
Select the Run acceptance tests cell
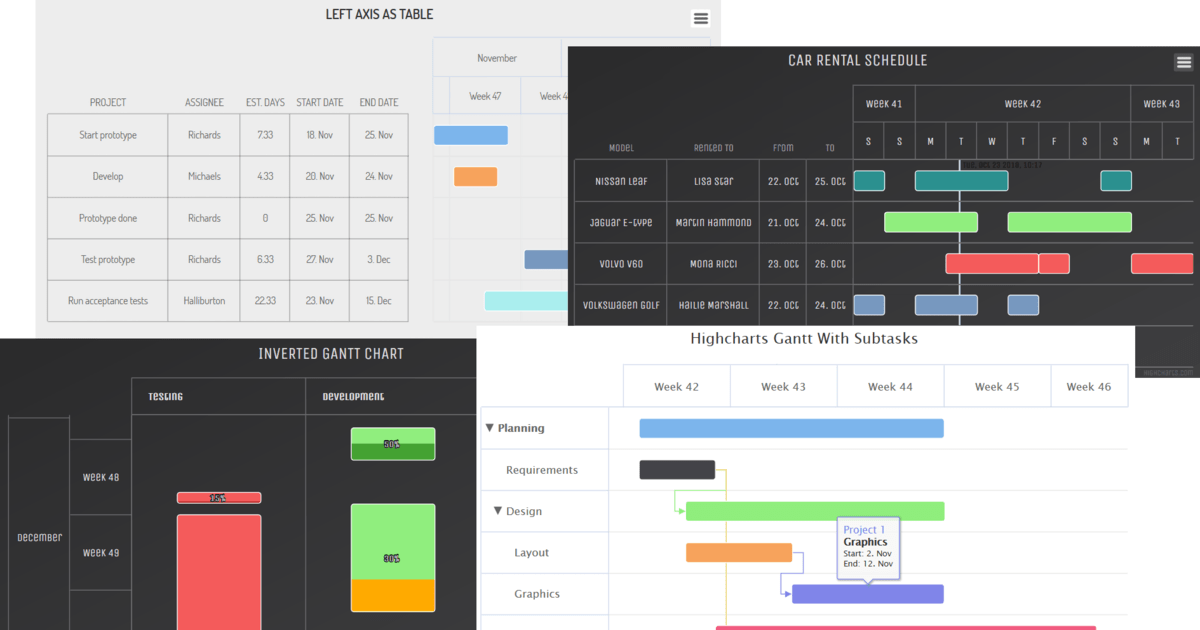click(x=108, y=301)
